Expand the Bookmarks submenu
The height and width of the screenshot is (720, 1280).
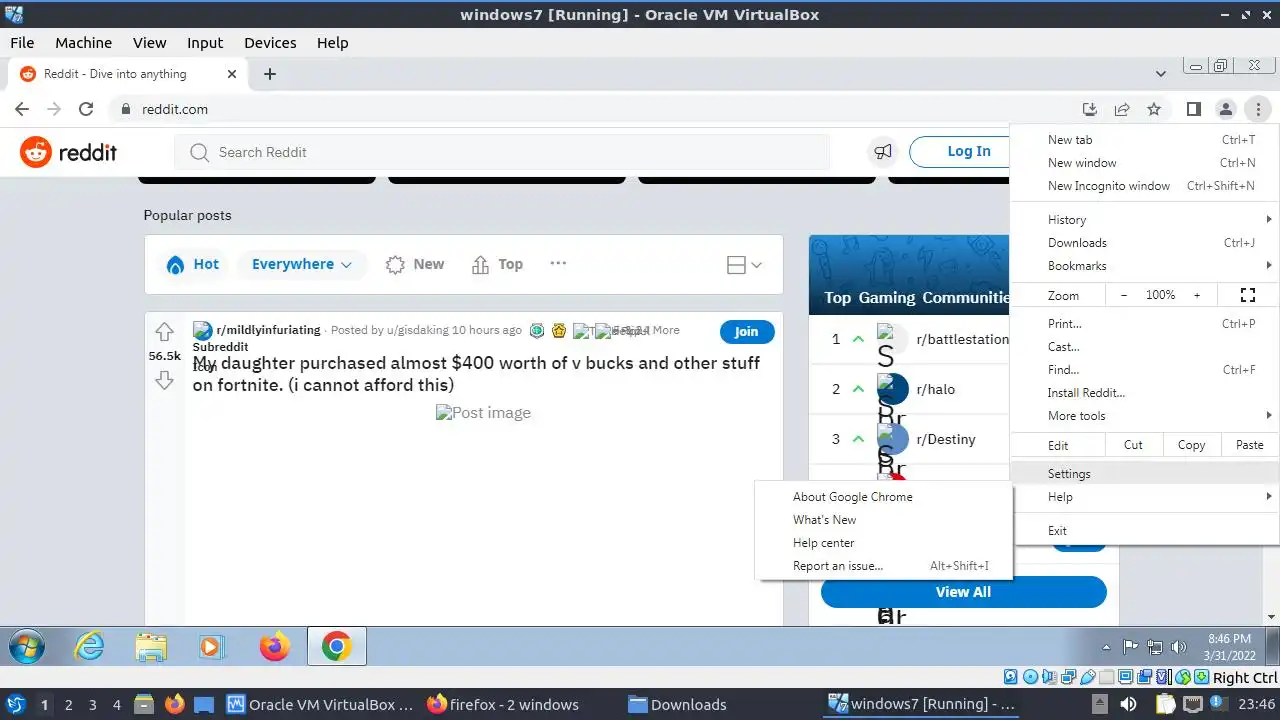(1145, 266)
